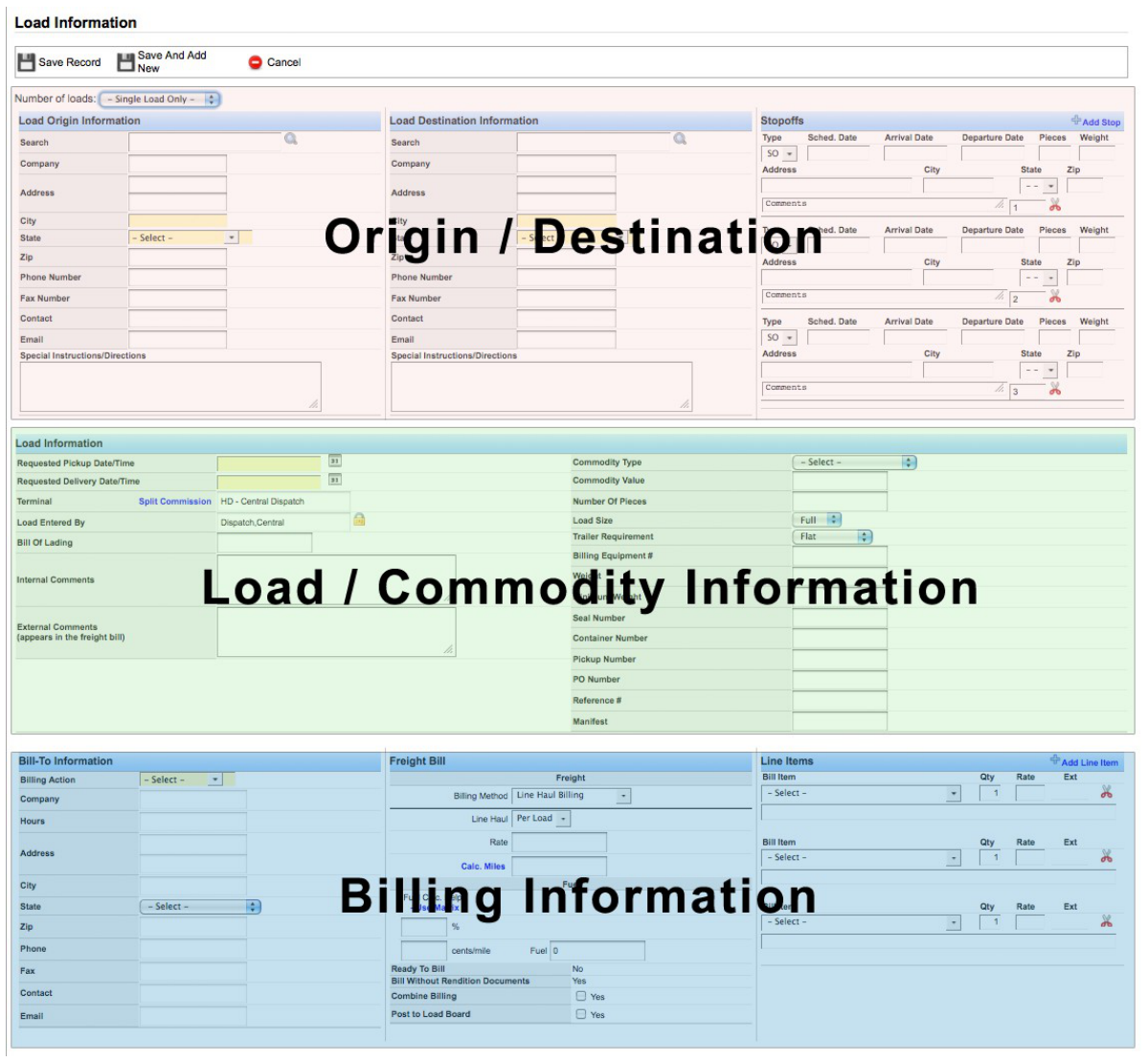Viewport: 1148px width, 1062px height.
Task: Click the PO Number input field
Action: (x=840, y=680)
